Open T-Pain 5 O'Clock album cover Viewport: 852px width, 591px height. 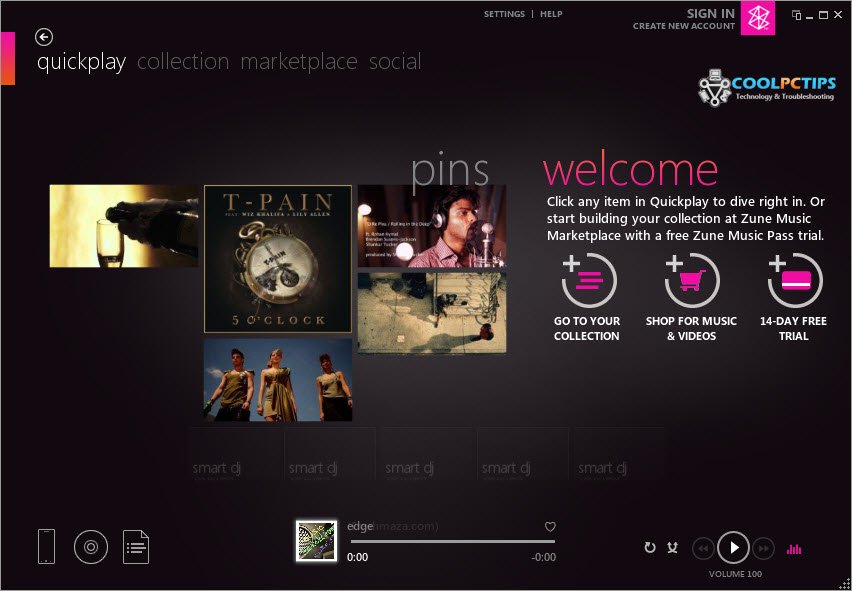point(278,259)
